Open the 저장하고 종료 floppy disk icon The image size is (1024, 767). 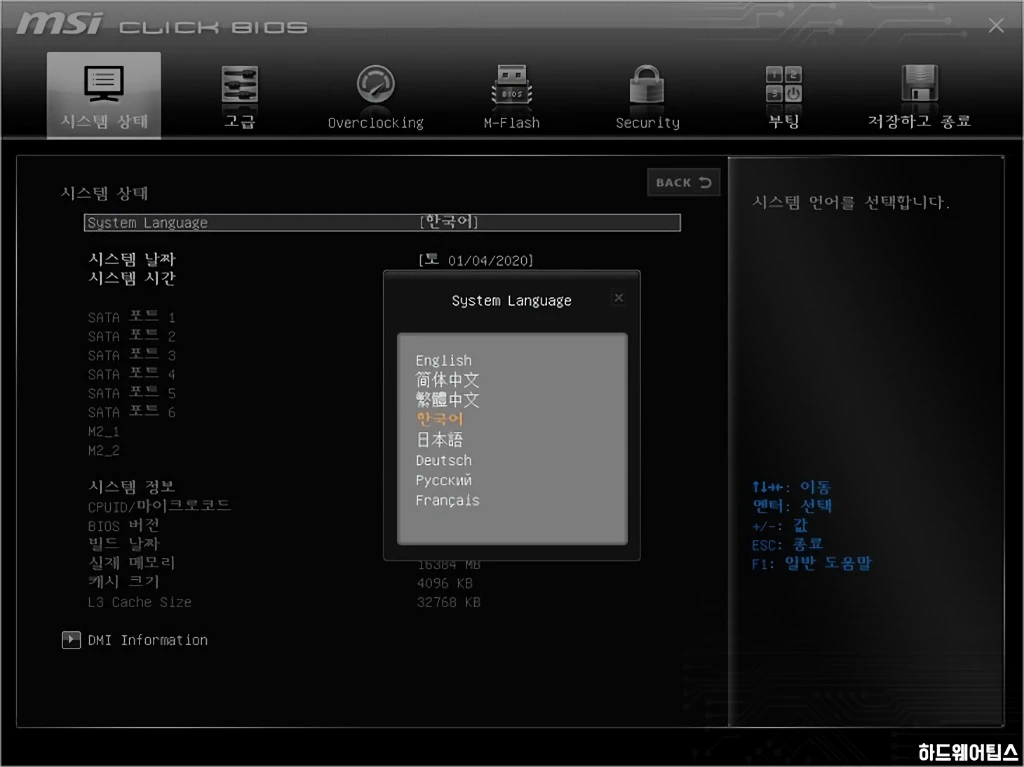(920, 83)
